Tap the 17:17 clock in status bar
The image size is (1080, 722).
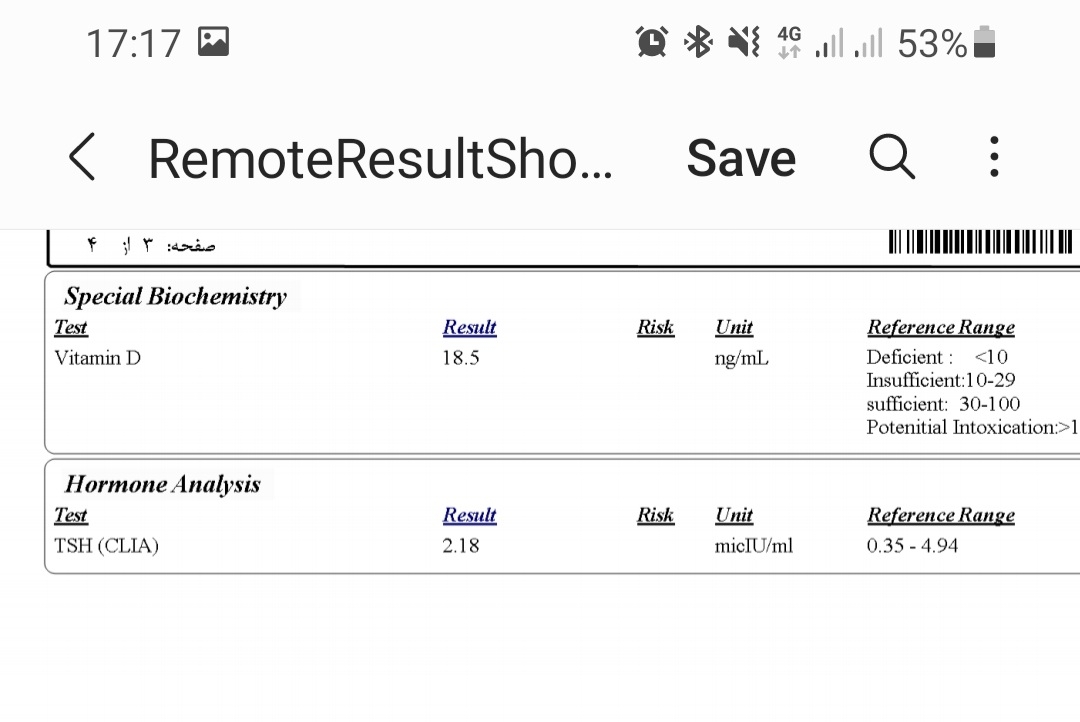133,43
